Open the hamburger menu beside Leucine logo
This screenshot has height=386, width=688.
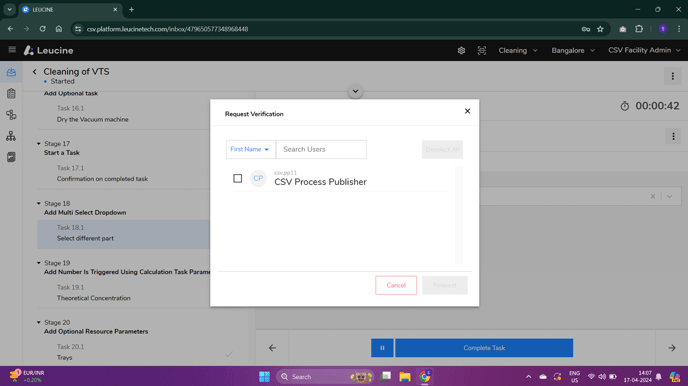click(x=12, y=50)
